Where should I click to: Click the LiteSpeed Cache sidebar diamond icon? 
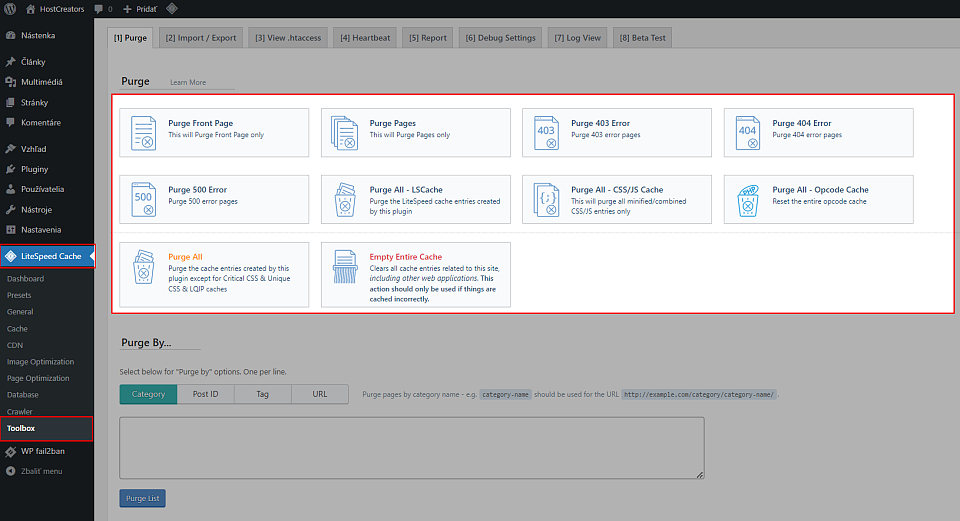pos(10,256)
